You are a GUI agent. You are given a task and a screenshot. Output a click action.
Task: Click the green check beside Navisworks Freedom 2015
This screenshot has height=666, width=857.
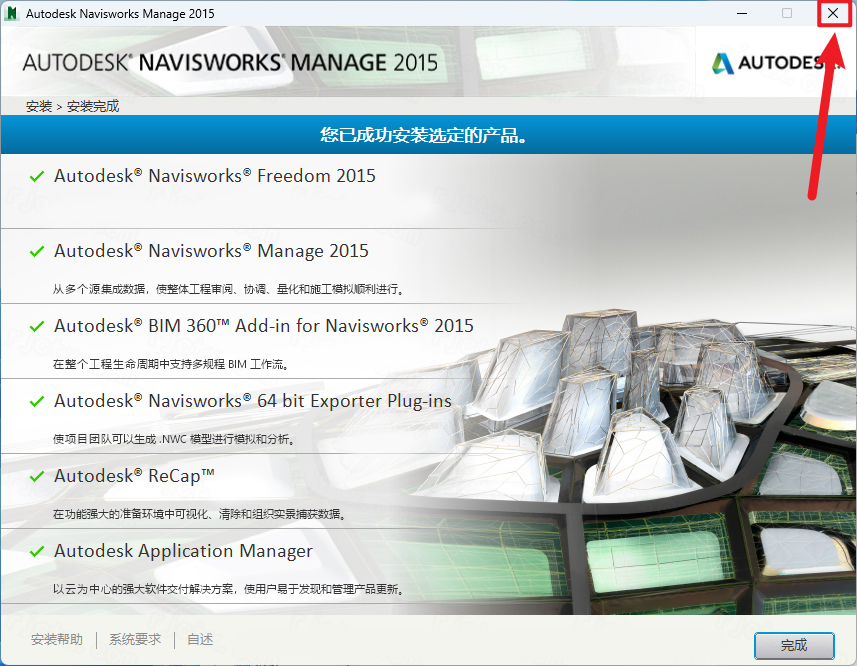coord(37,176)
